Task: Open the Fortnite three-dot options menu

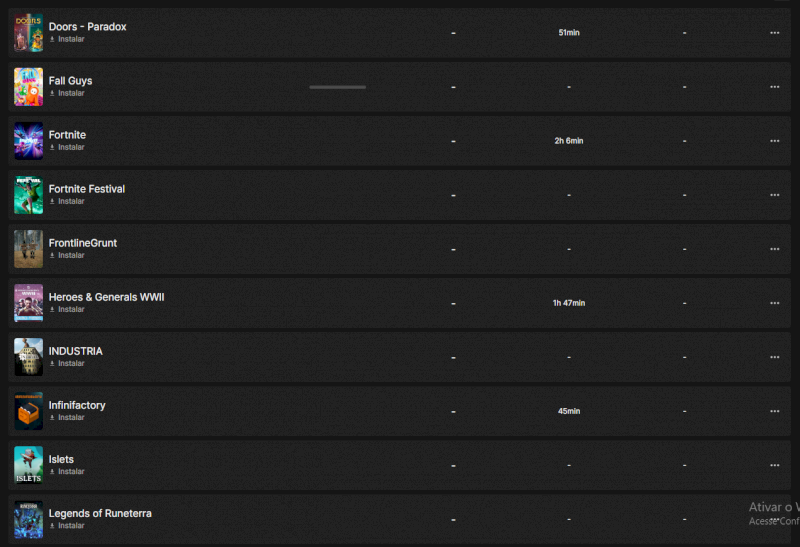Action: coord(774,141)
